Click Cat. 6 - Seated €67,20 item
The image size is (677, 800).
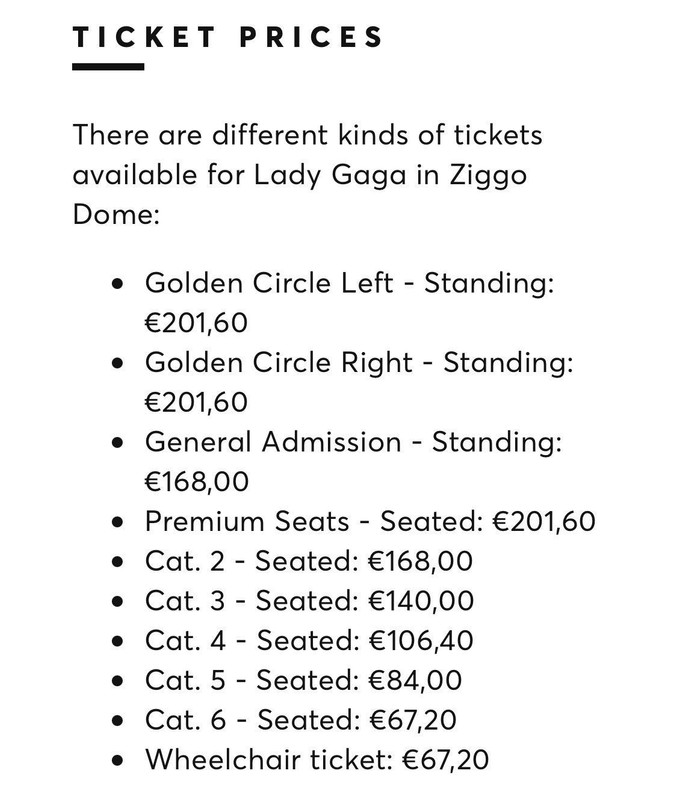301,720
